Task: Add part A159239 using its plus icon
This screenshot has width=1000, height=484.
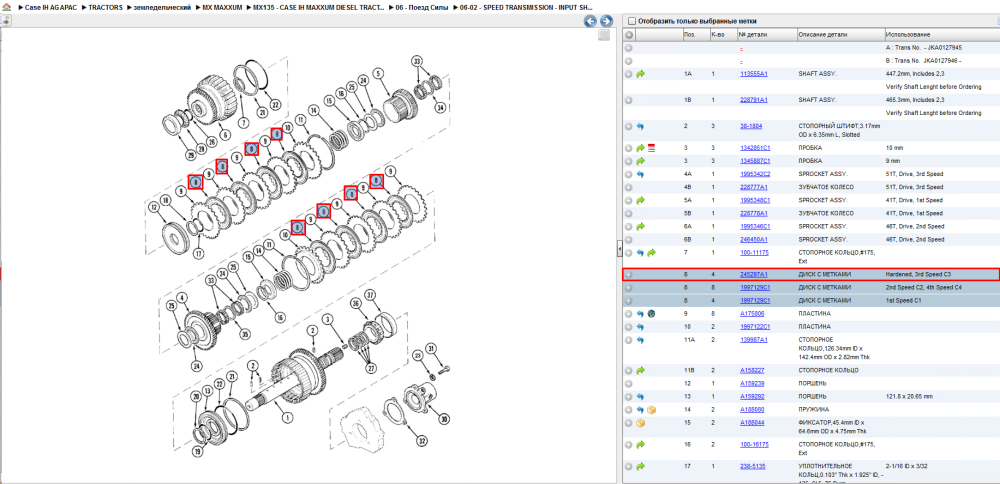Action: (x=628, y=383)
